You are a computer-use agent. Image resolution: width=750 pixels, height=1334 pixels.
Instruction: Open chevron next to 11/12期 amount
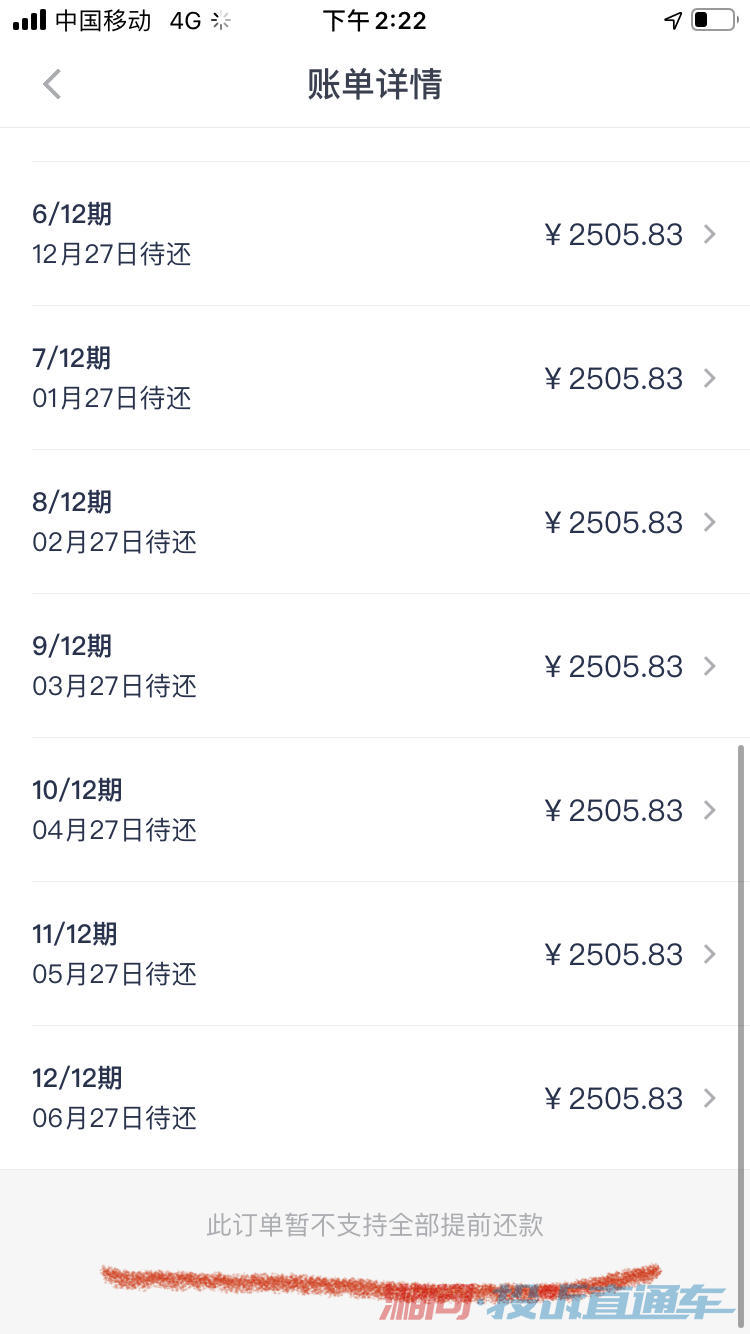pyautogui.click(x=710, y=954)
